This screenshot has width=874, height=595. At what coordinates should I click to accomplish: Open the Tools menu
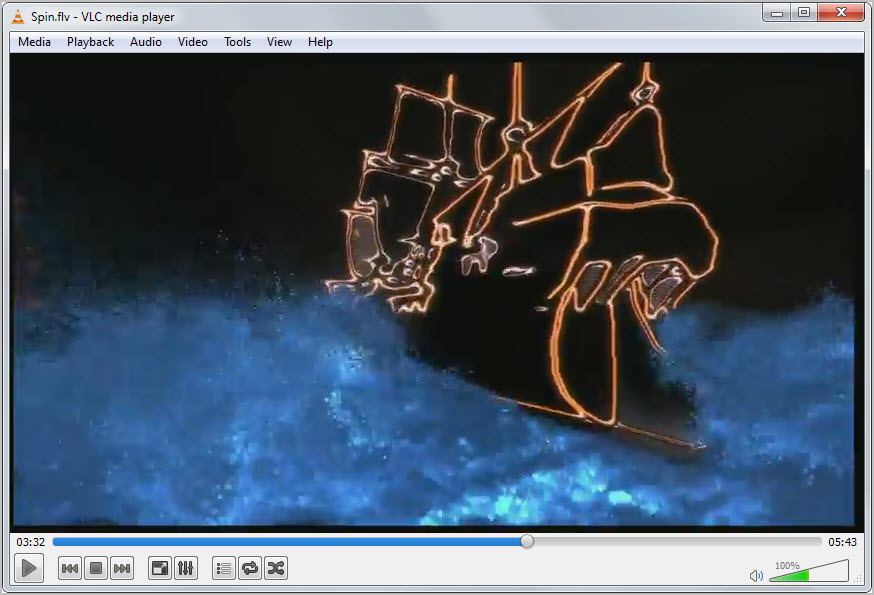[237, 42]
